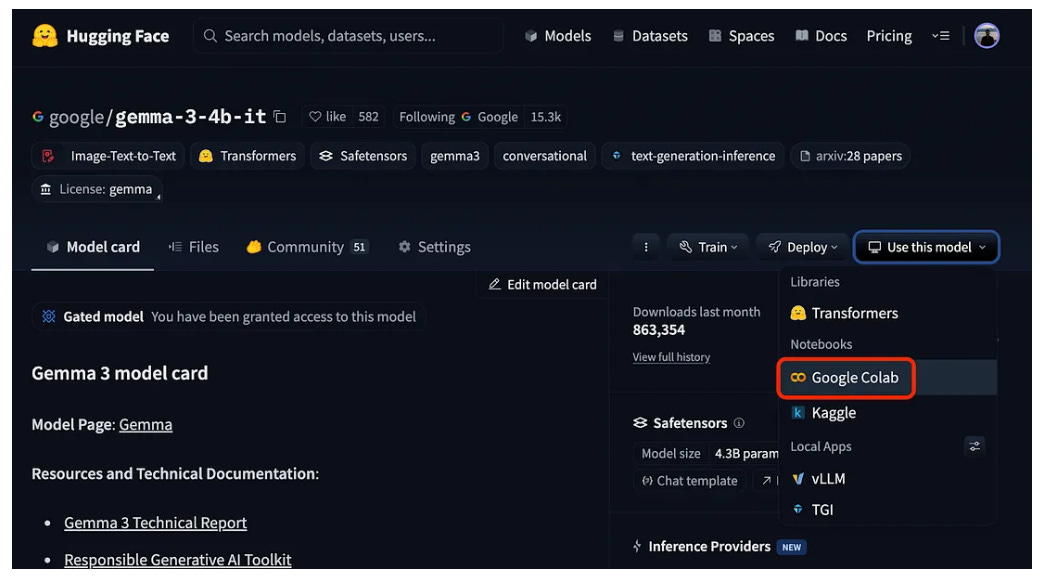Click the gemma-3-4b-it model name
This screenshot has height=579, width=1048.
coord(190,117)
